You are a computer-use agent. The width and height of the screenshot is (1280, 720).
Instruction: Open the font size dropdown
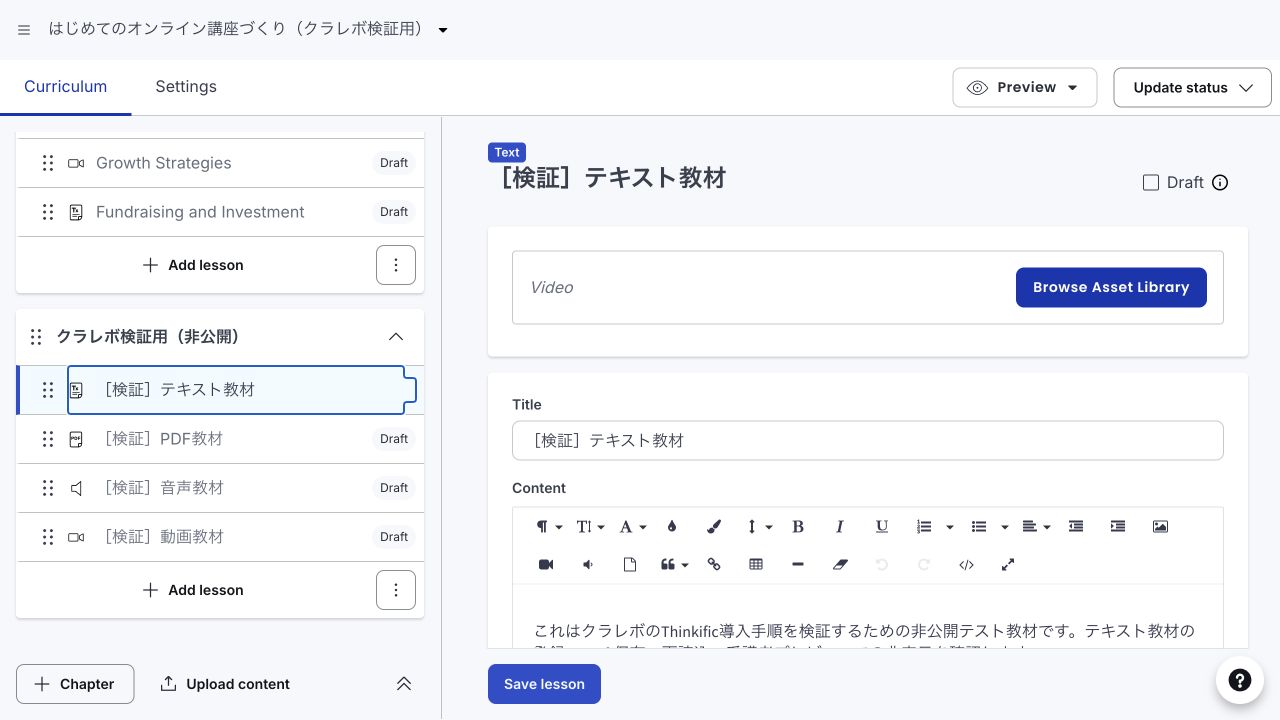pyautogui.click(x=590, y=527)
